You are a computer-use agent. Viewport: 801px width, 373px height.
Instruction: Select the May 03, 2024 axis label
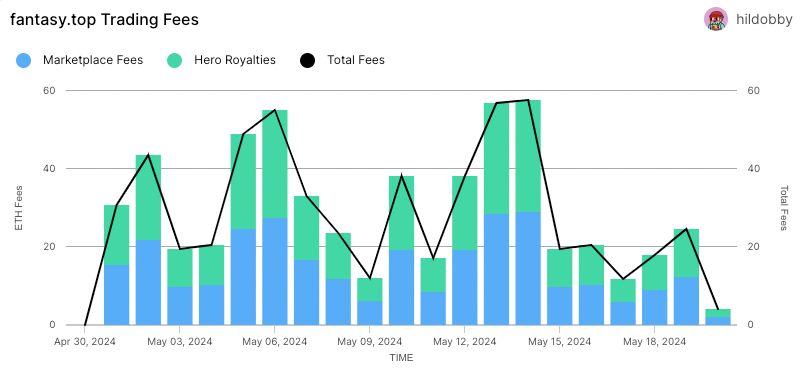point(180,341)
